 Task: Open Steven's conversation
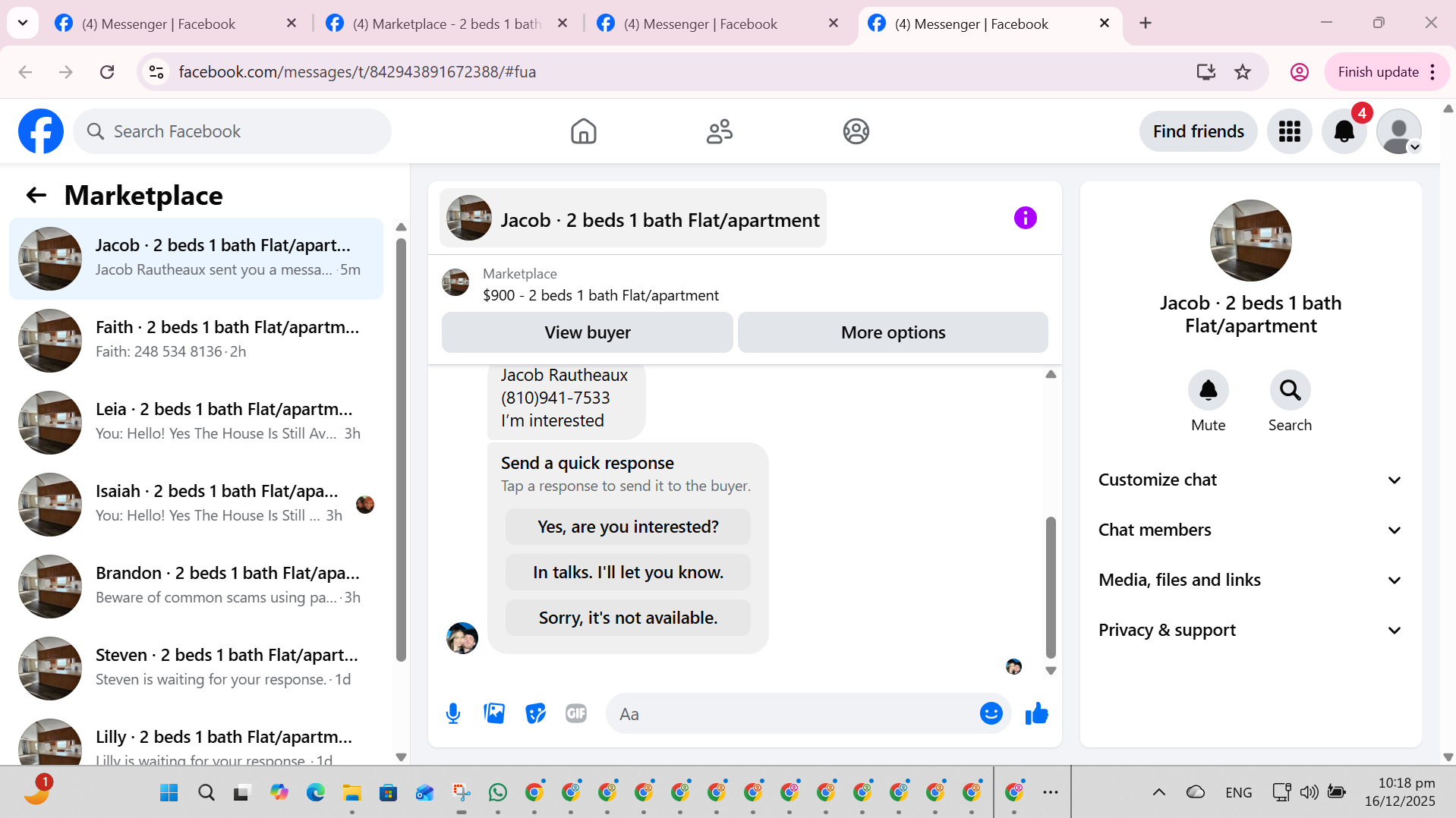[197, 669]
